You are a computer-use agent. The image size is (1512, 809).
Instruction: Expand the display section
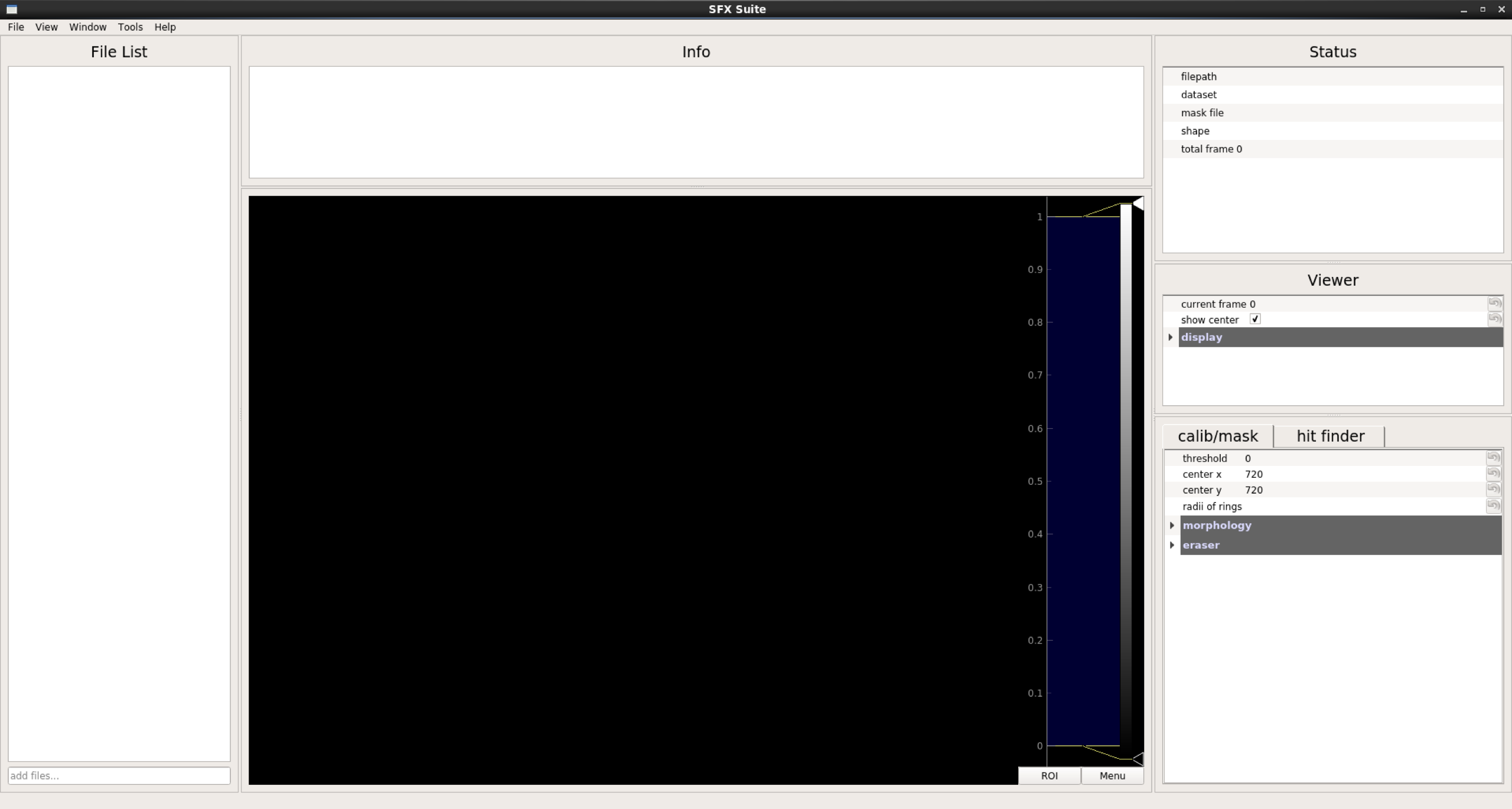click(1171, 337)
